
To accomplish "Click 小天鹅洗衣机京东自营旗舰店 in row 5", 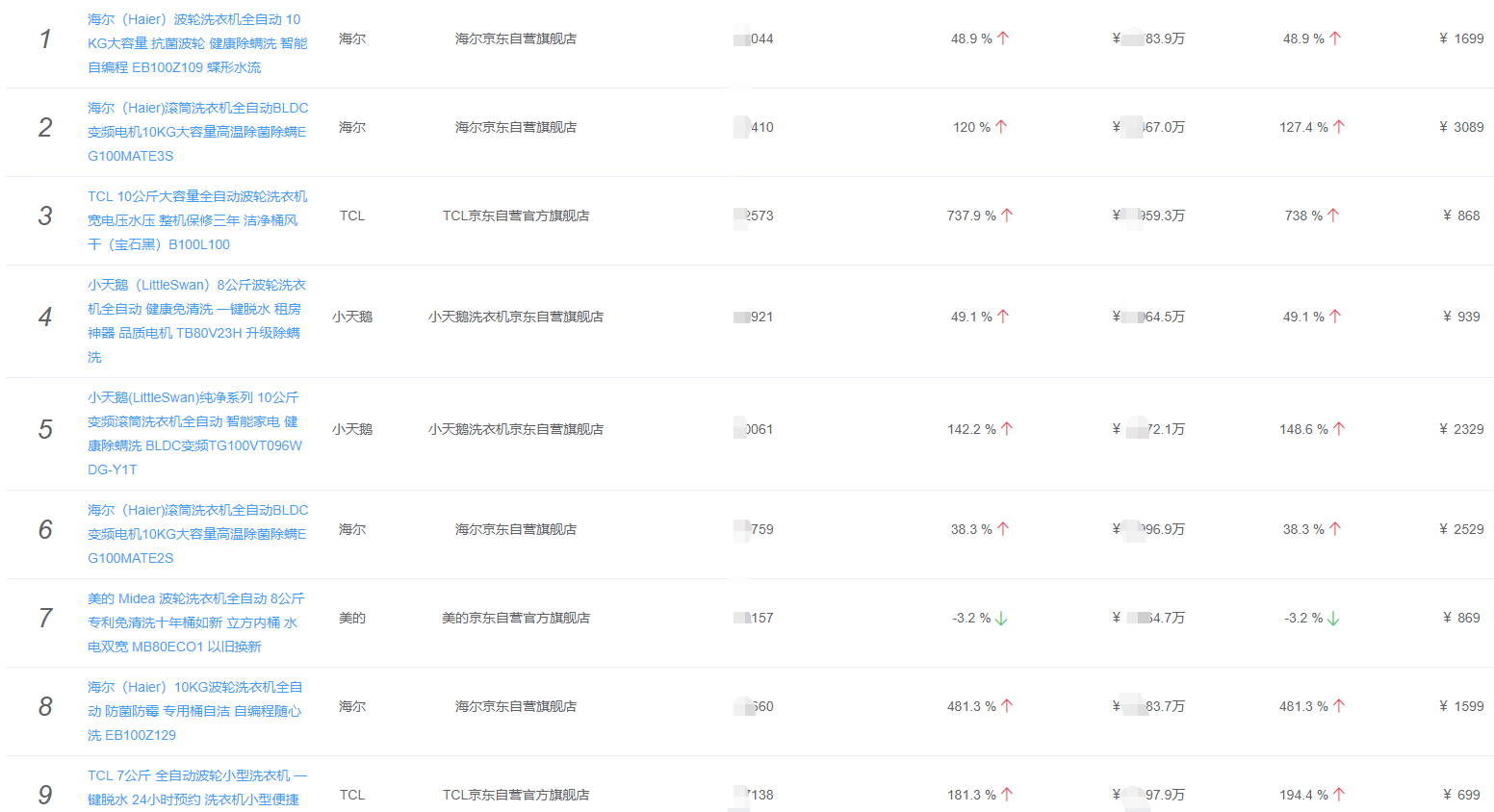I will (x=516, y=429).
